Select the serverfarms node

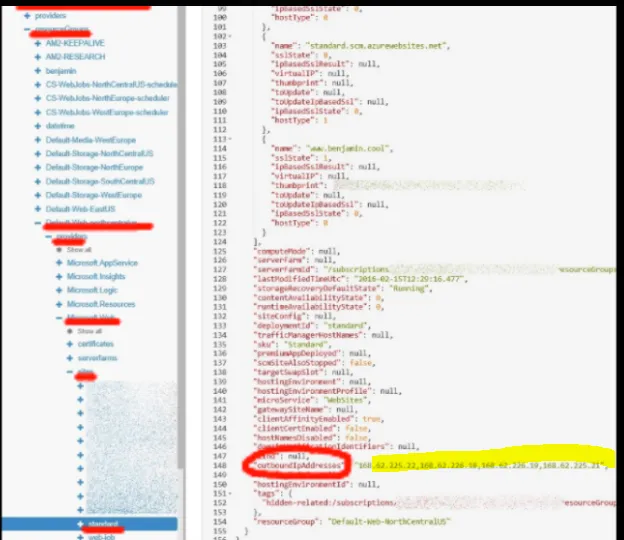[x=97, y=358]
